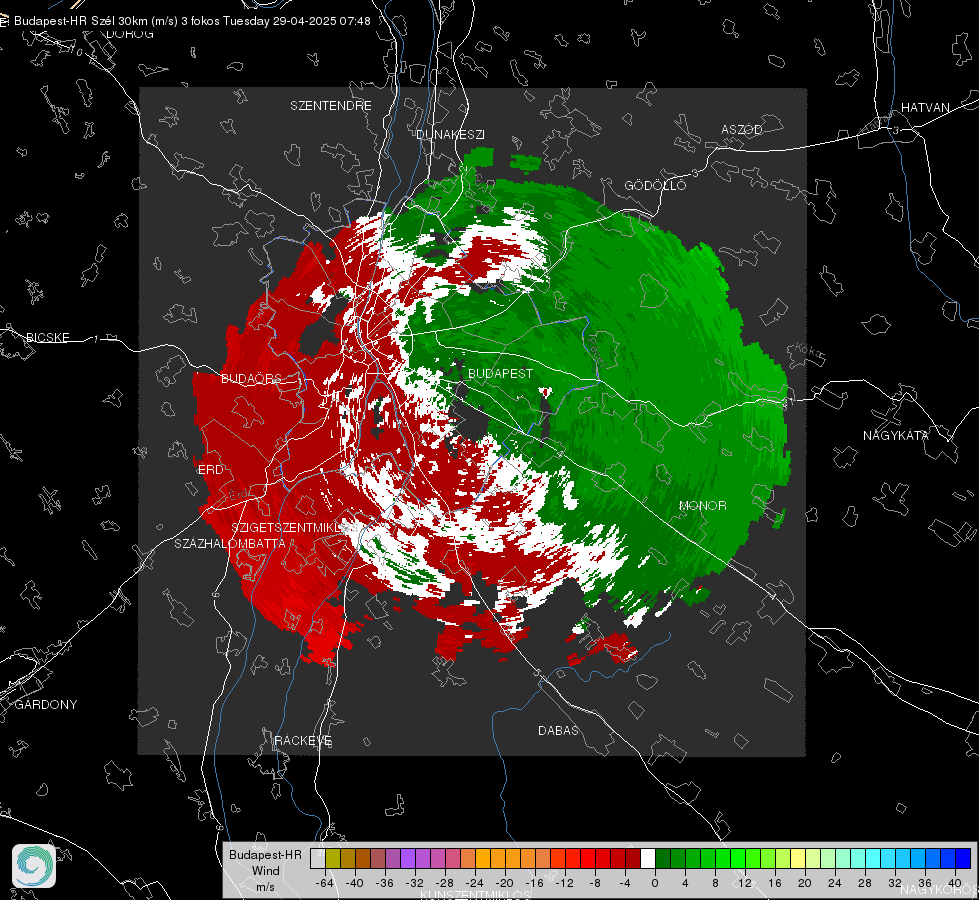Click the GÖDÖLLŐ city label

[655, 185]
